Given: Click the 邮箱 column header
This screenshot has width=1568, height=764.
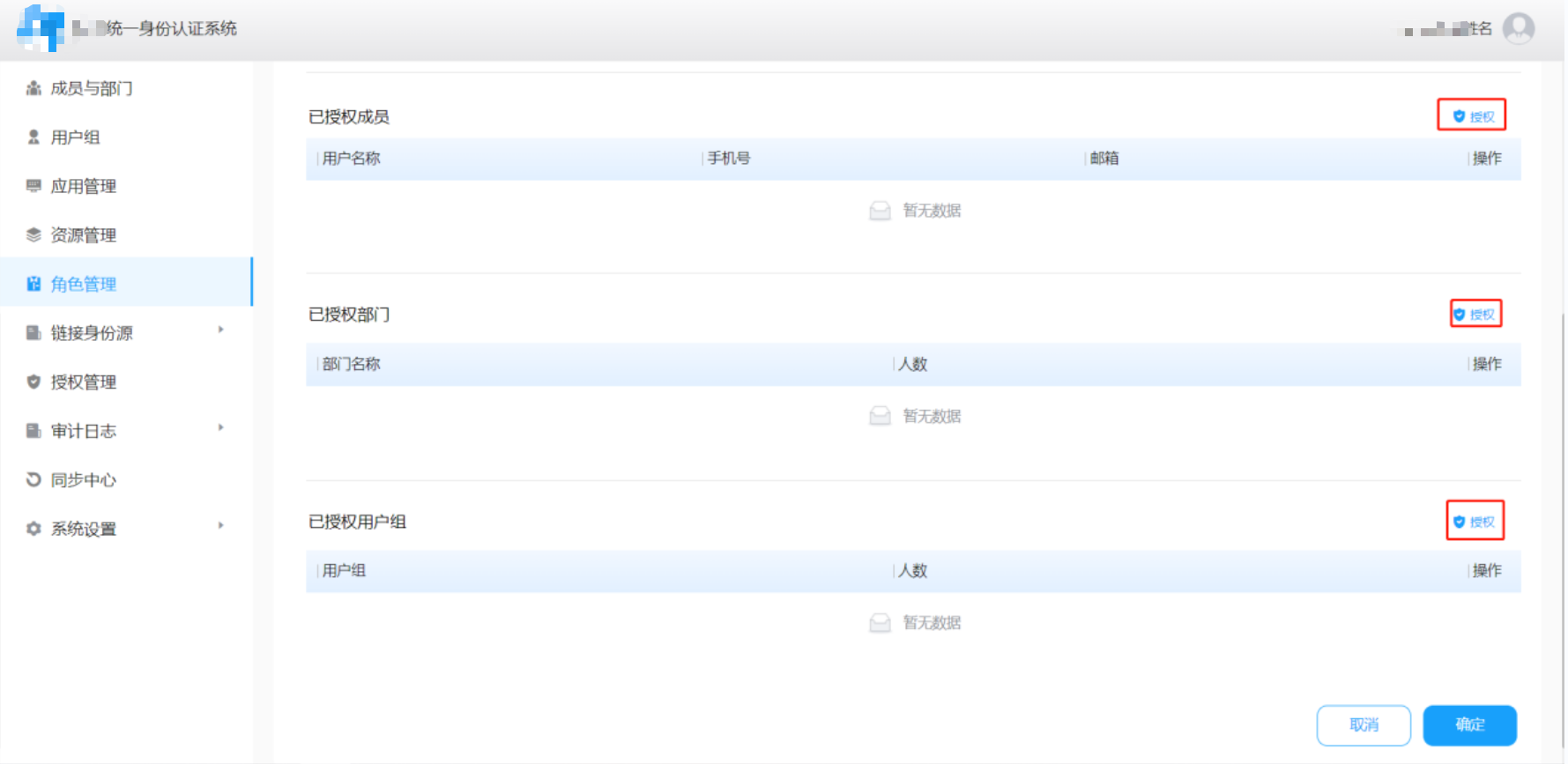Looking at the screenshot, I should 1104,159.
